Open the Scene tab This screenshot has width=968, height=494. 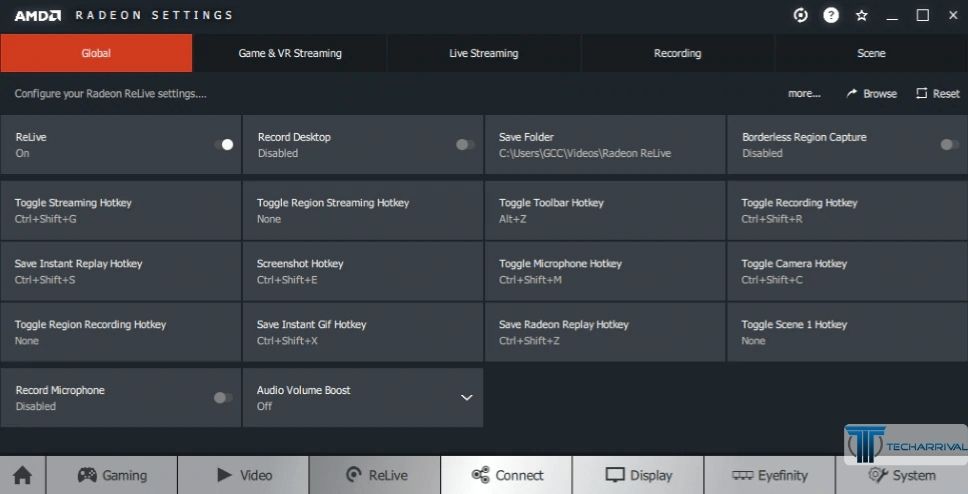click(x=871, y=53)
